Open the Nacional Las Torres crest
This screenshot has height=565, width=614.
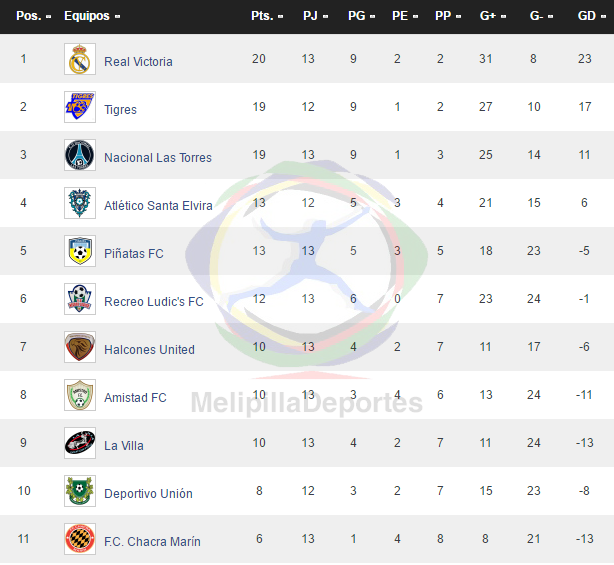pos(80,155)
